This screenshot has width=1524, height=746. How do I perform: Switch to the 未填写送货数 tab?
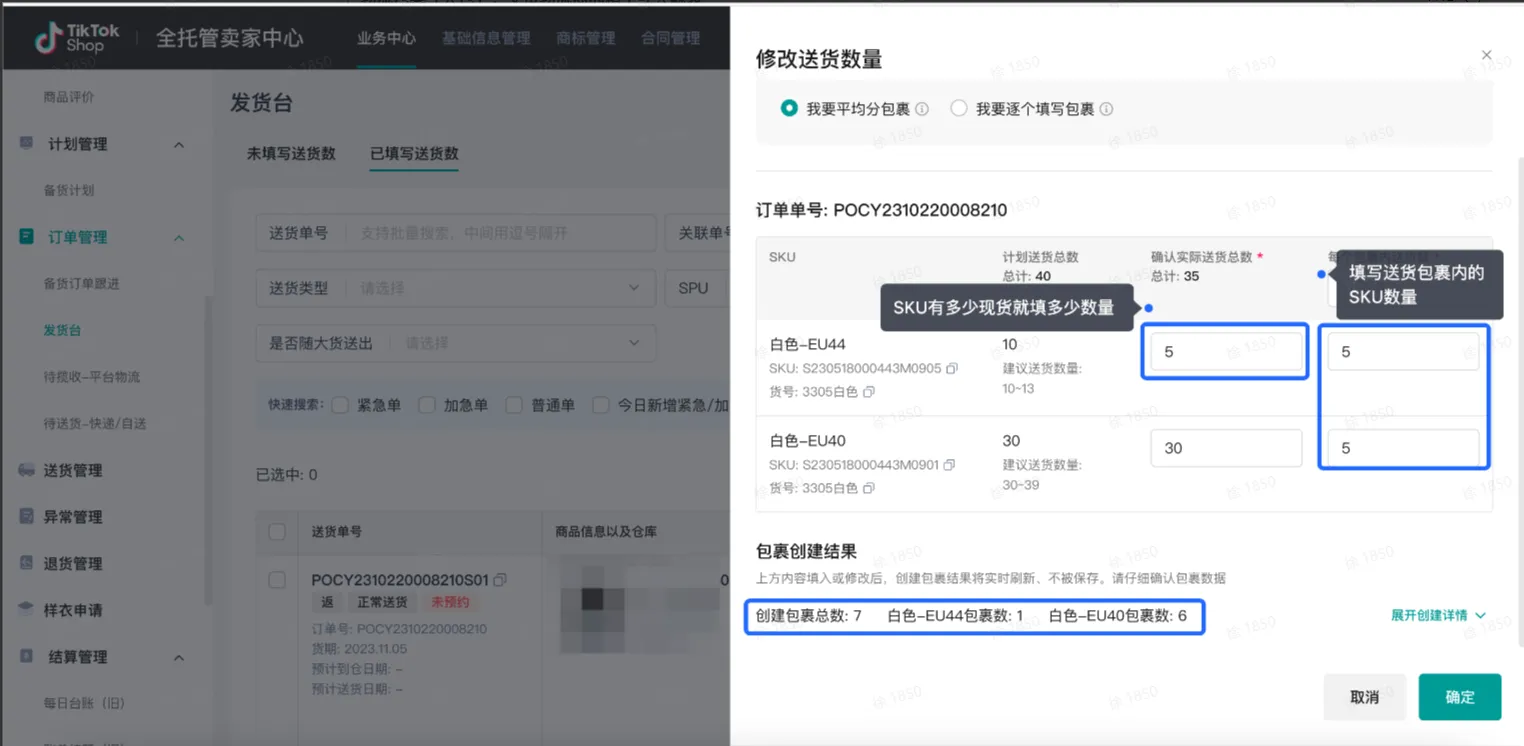291,153
